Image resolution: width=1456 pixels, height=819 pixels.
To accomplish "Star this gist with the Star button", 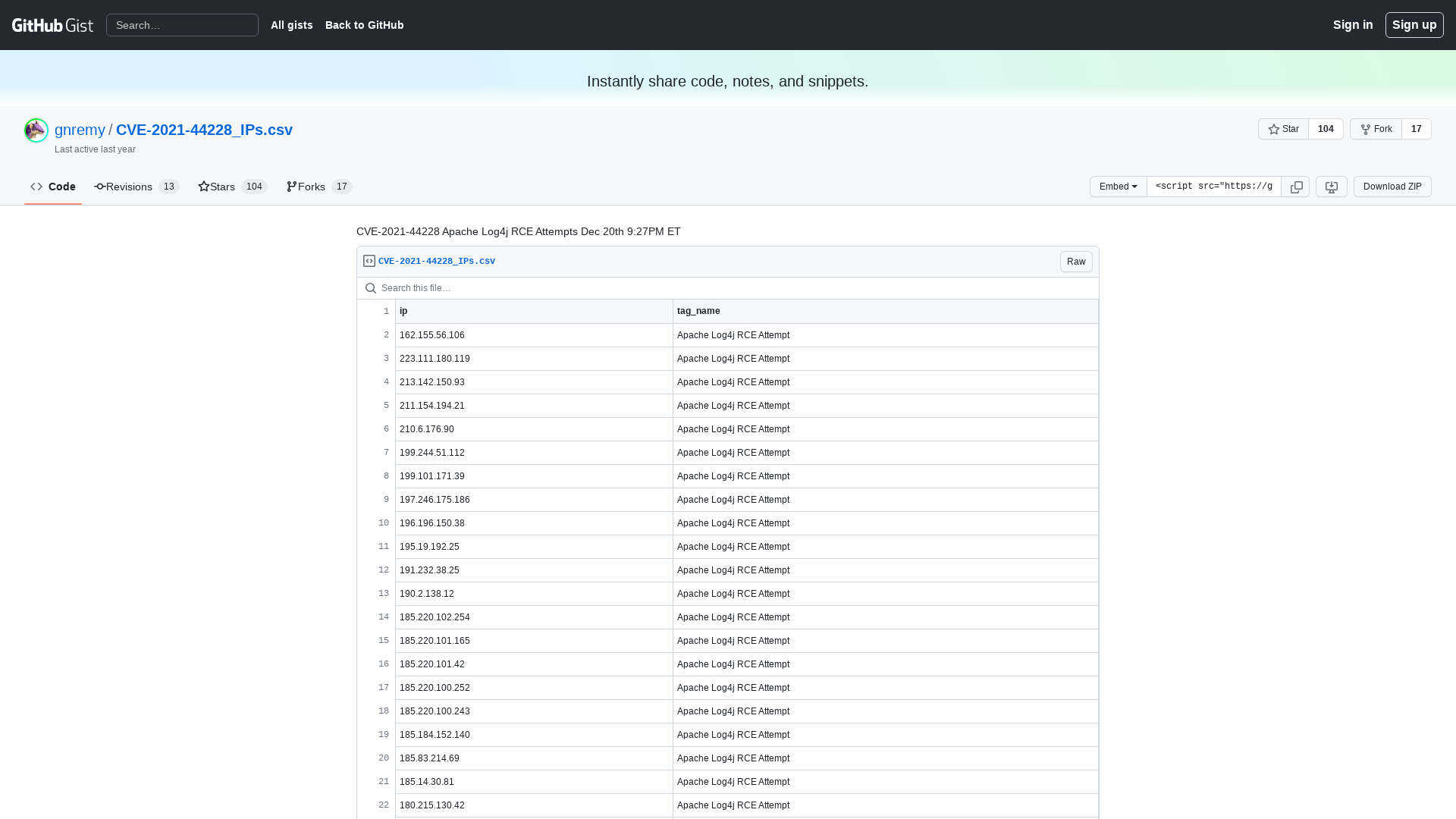I will (x=1283, y=129).
